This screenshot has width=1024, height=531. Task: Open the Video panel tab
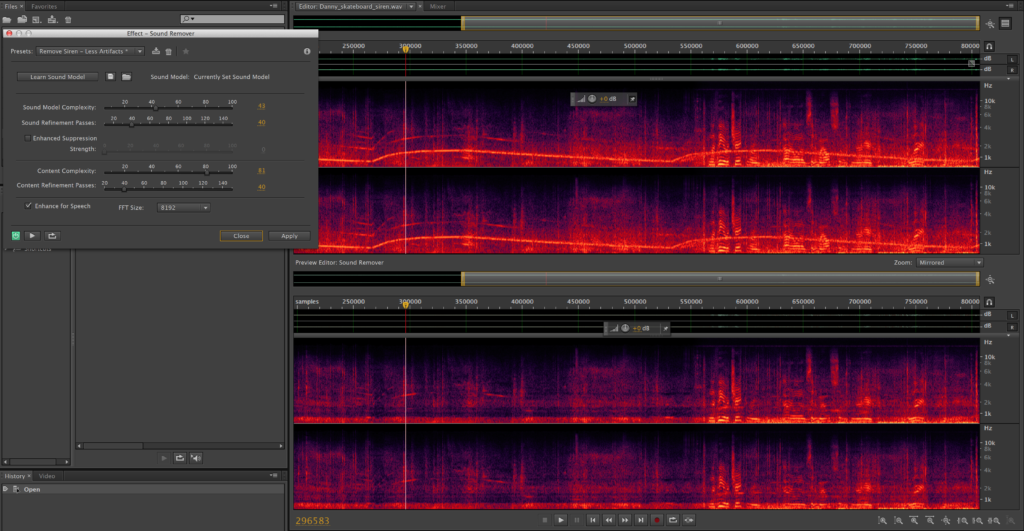pyautogui.click(x=47, y=476)
